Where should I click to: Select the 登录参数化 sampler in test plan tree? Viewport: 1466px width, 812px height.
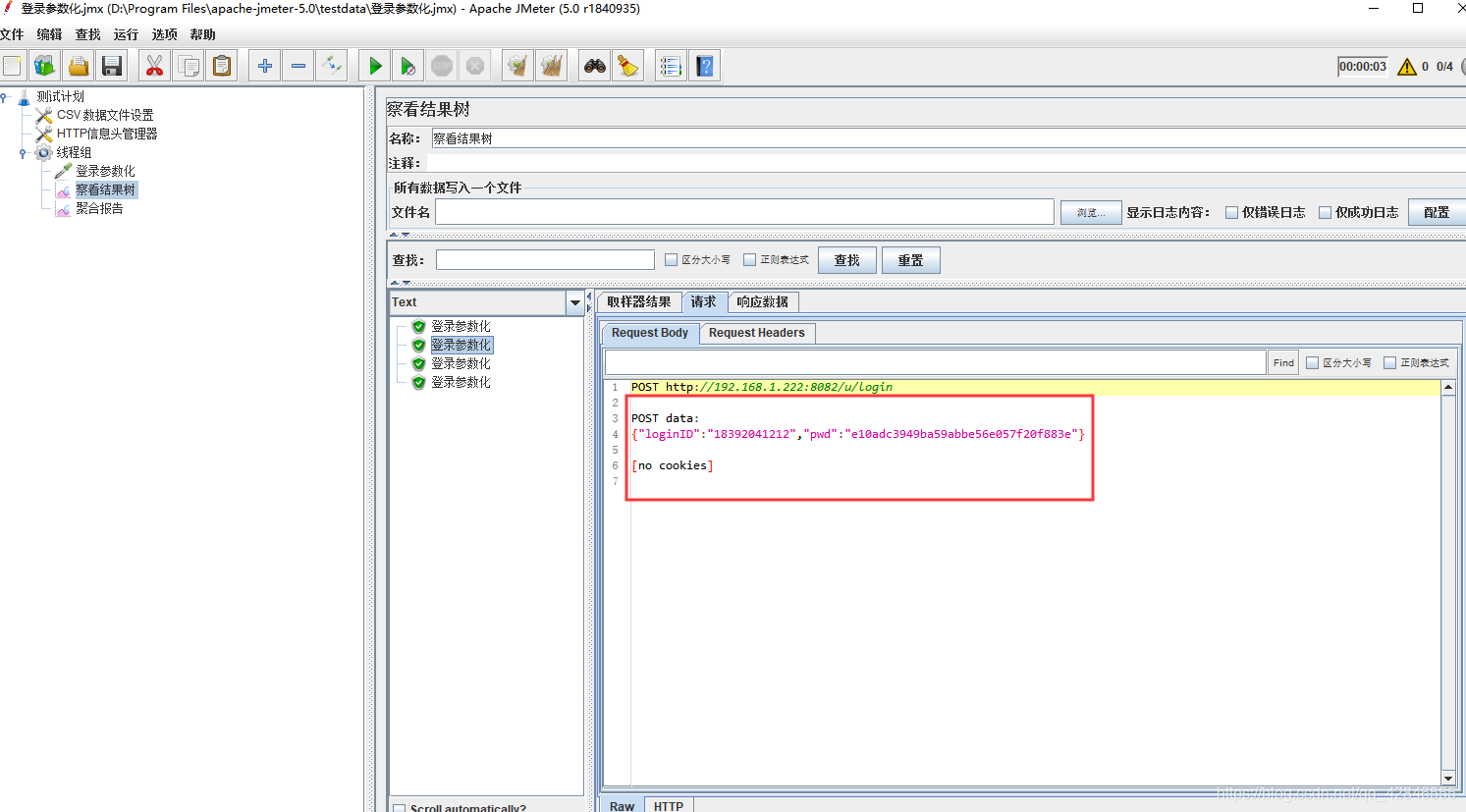pos(105,171)
